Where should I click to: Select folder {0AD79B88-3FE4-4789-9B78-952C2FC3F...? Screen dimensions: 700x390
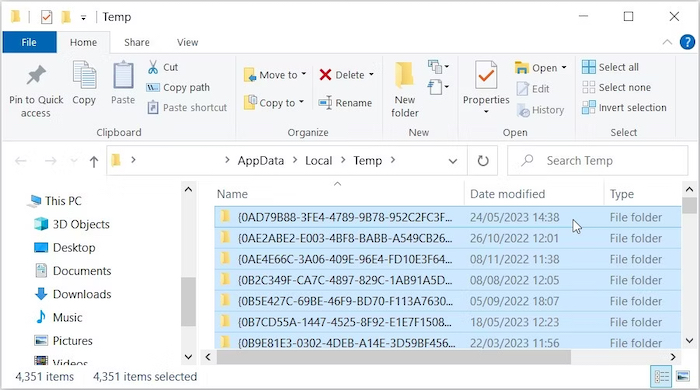[x=448, y=217]
